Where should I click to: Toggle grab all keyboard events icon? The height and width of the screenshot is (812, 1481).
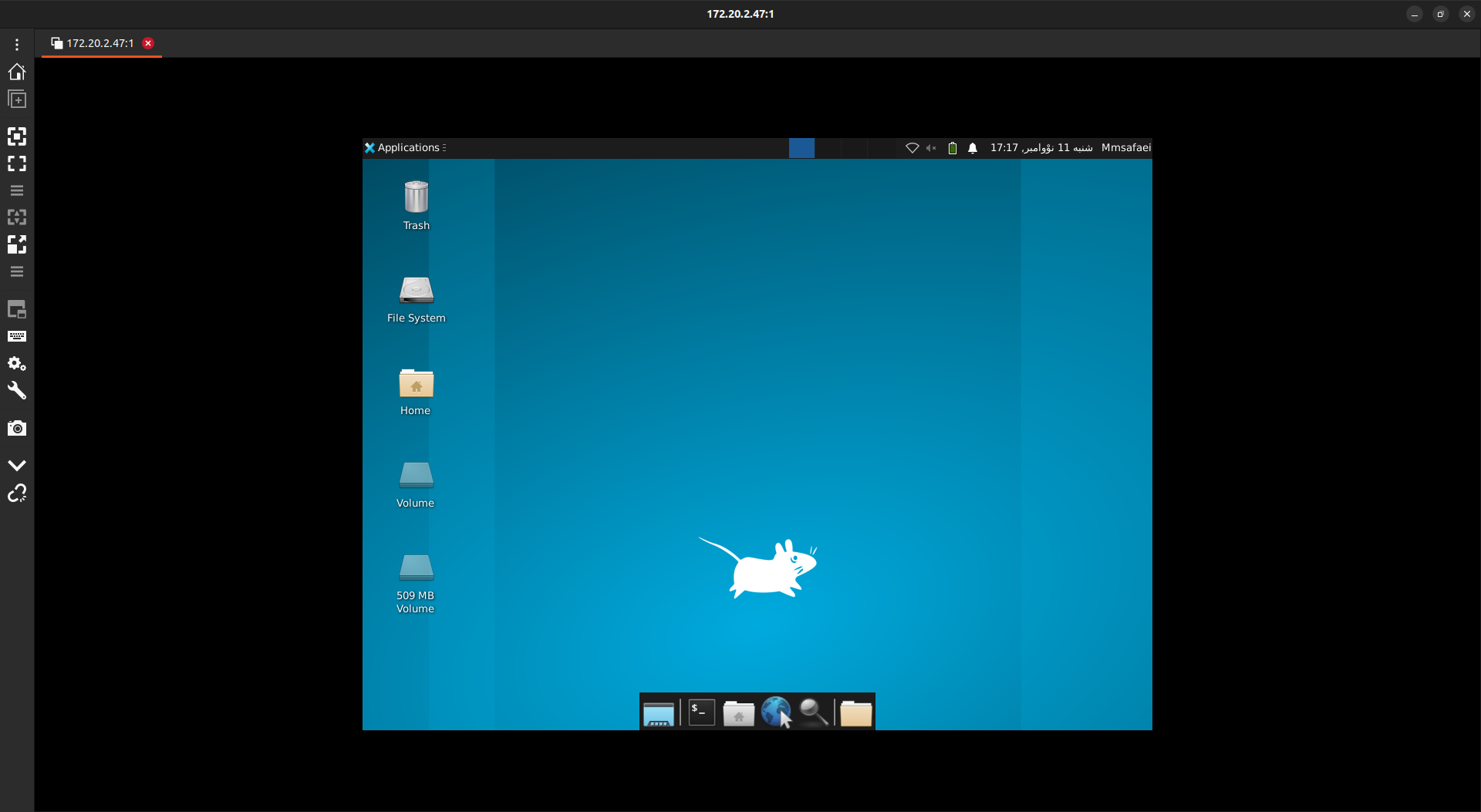point(17,336)
